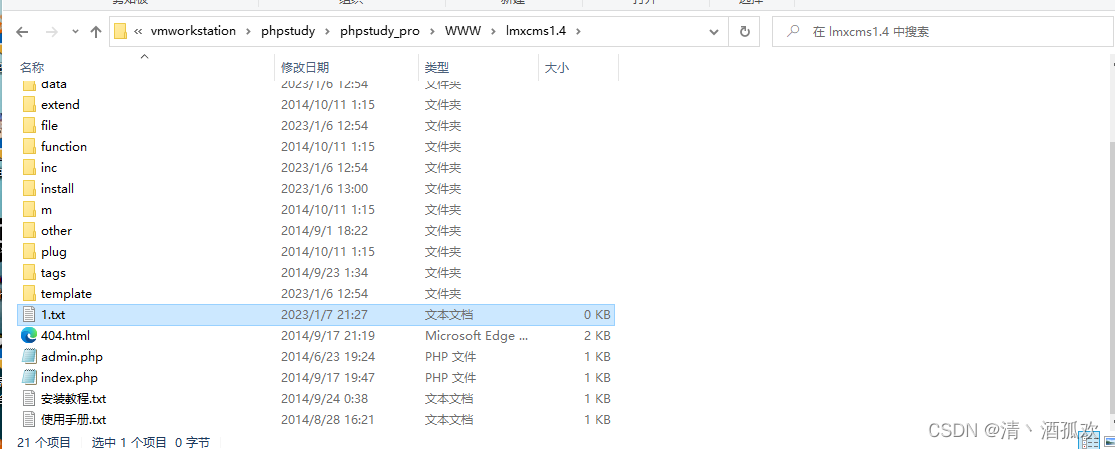The image size is (1115, 449).
Task: Sort by the 修改日期 column header
Action: 305,67
